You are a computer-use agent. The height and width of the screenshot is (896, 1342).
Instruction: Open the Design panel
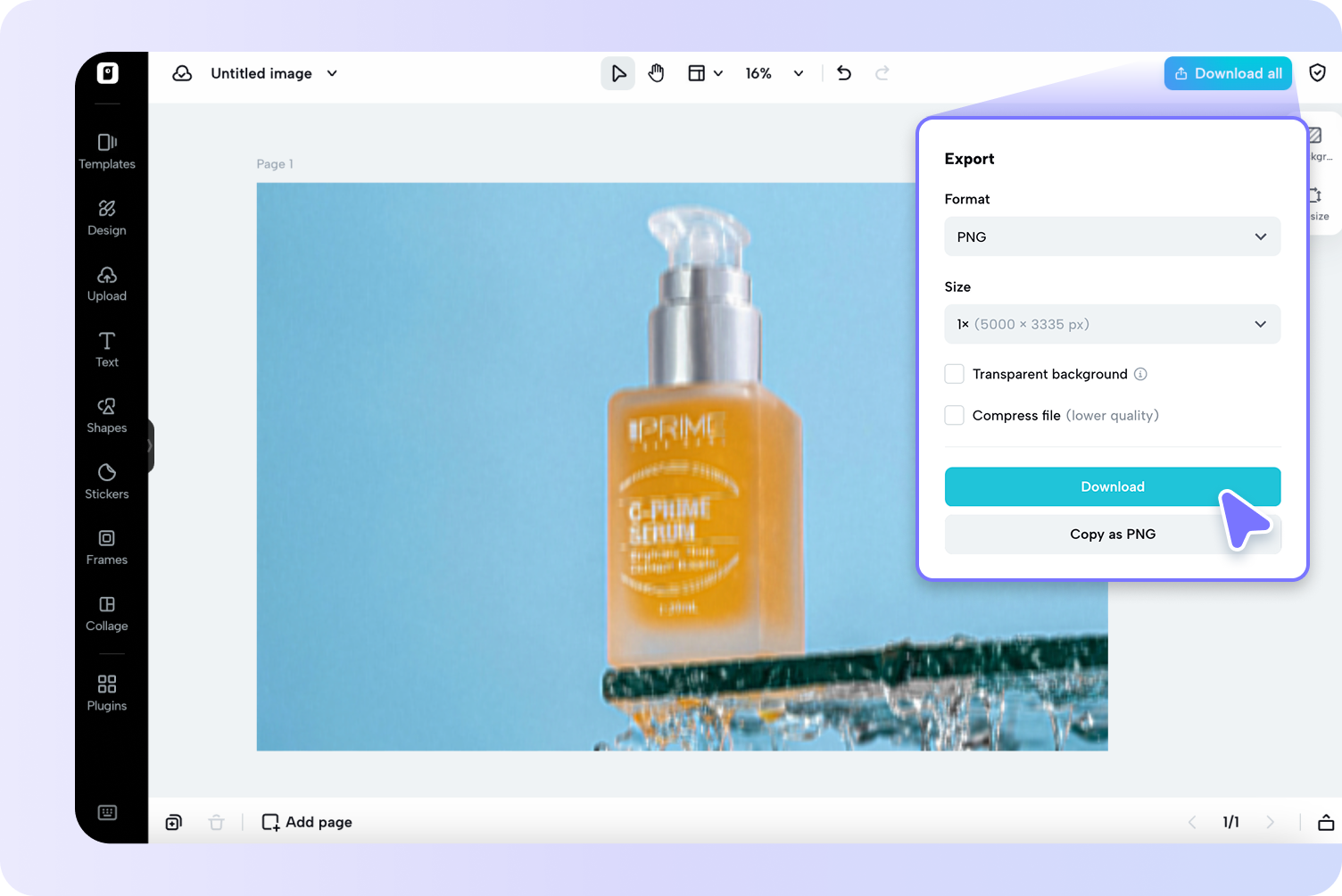[x=107, y=218]
